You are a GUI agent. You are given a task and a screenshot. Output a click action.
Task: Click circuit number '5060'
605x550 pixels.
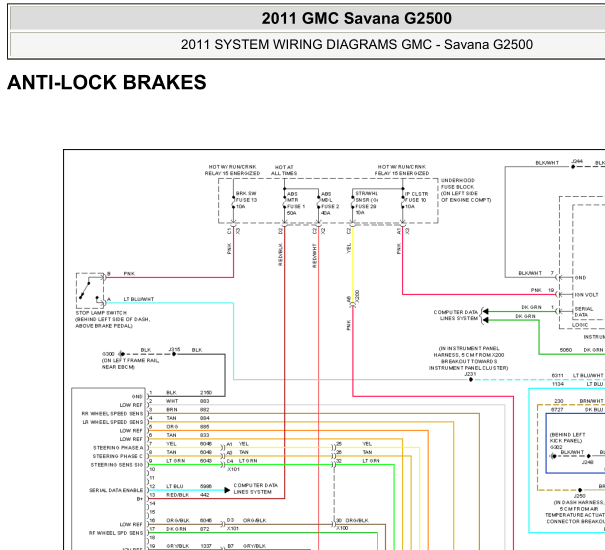click(566, 350)
